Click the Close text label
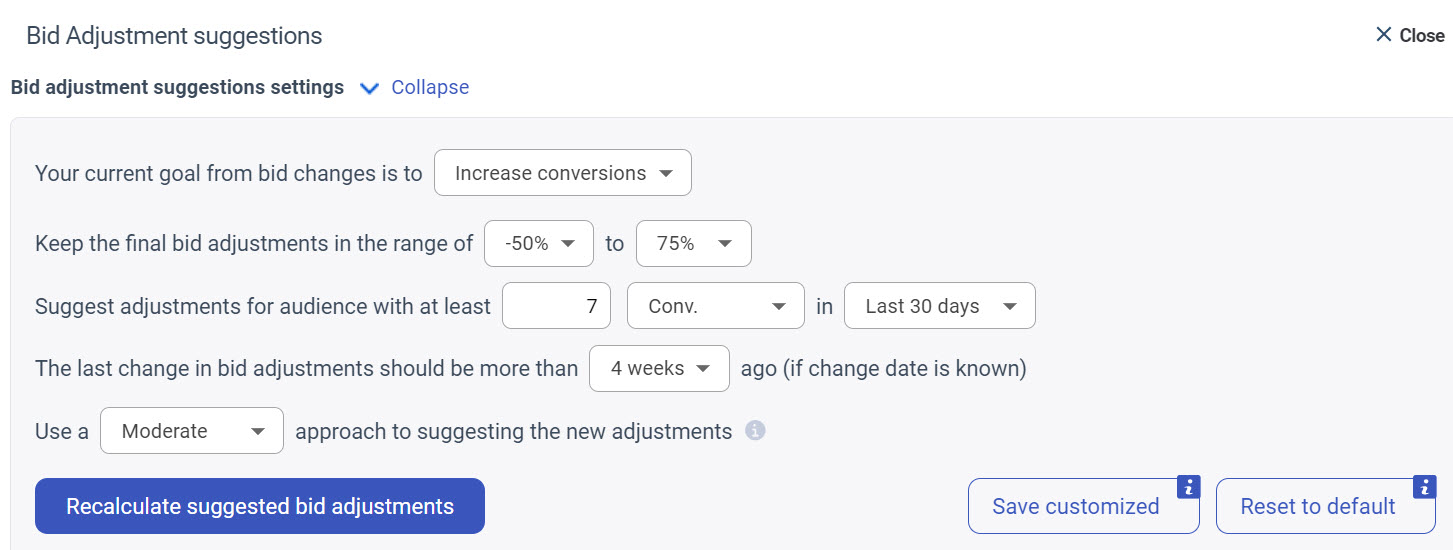The height and width of the screenshot is (550, 1453). (1422, 36)
